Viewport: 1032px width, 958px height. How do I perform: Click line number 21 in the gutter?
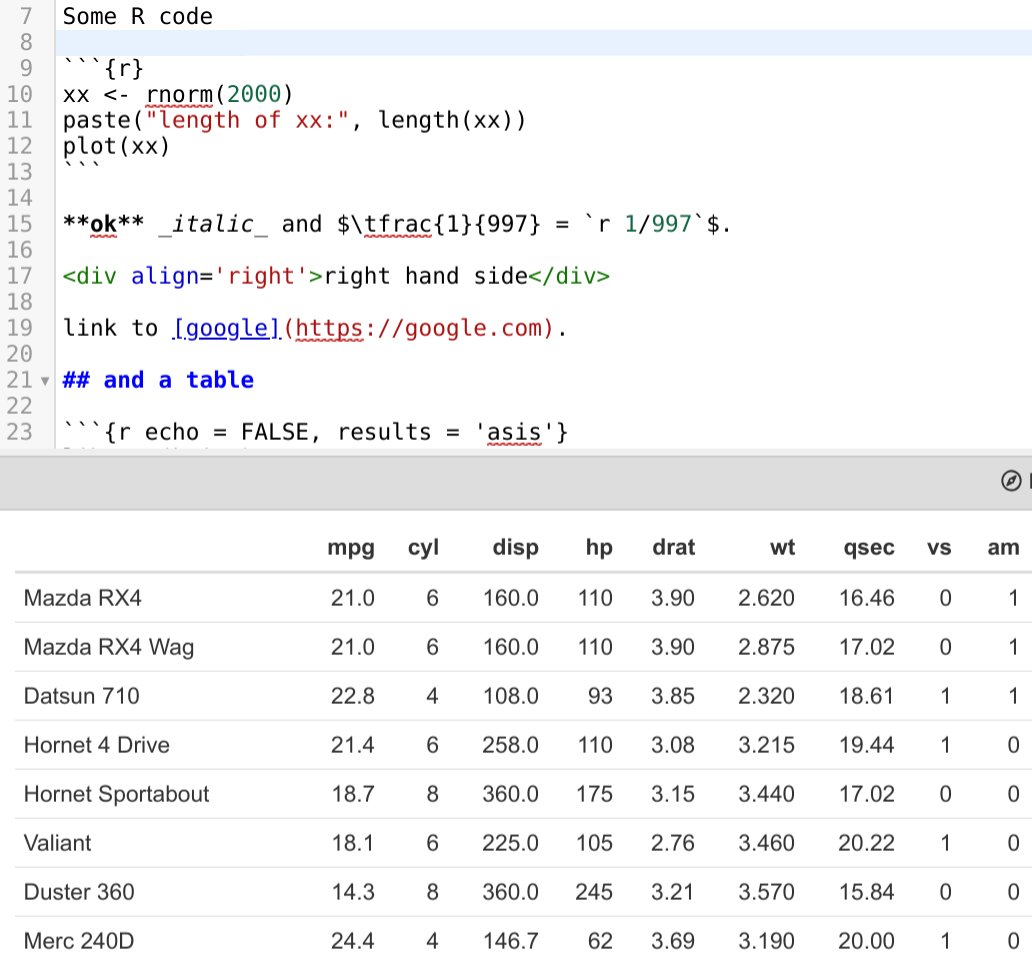coord(20,380)
